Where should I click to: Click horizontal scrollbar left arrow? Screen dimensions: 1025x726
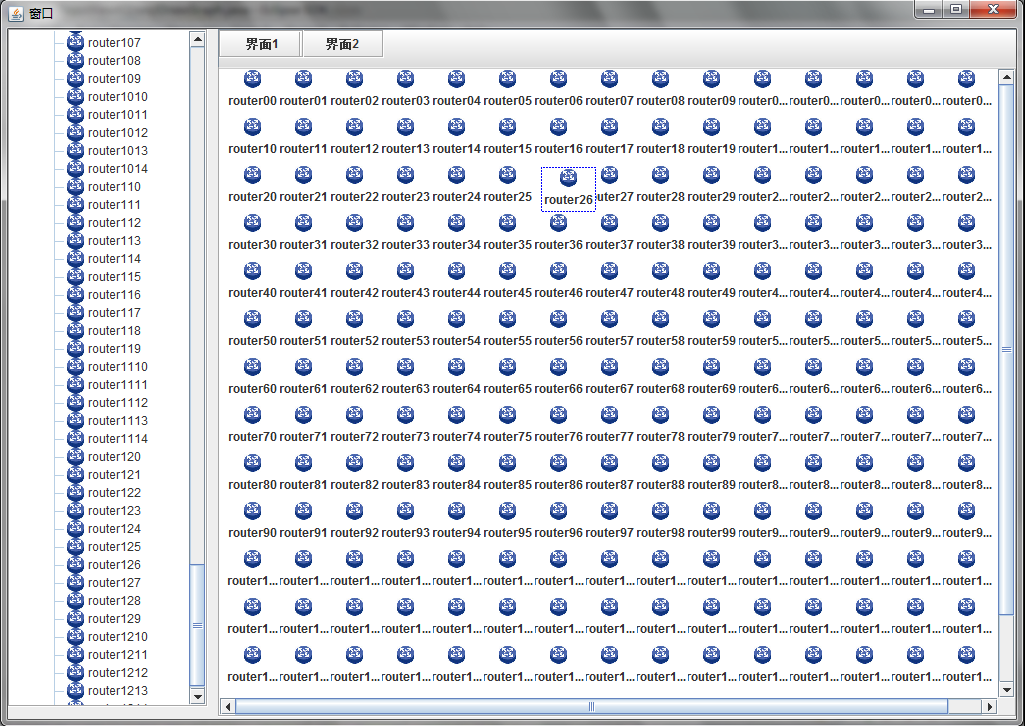(x=227, y=706)
